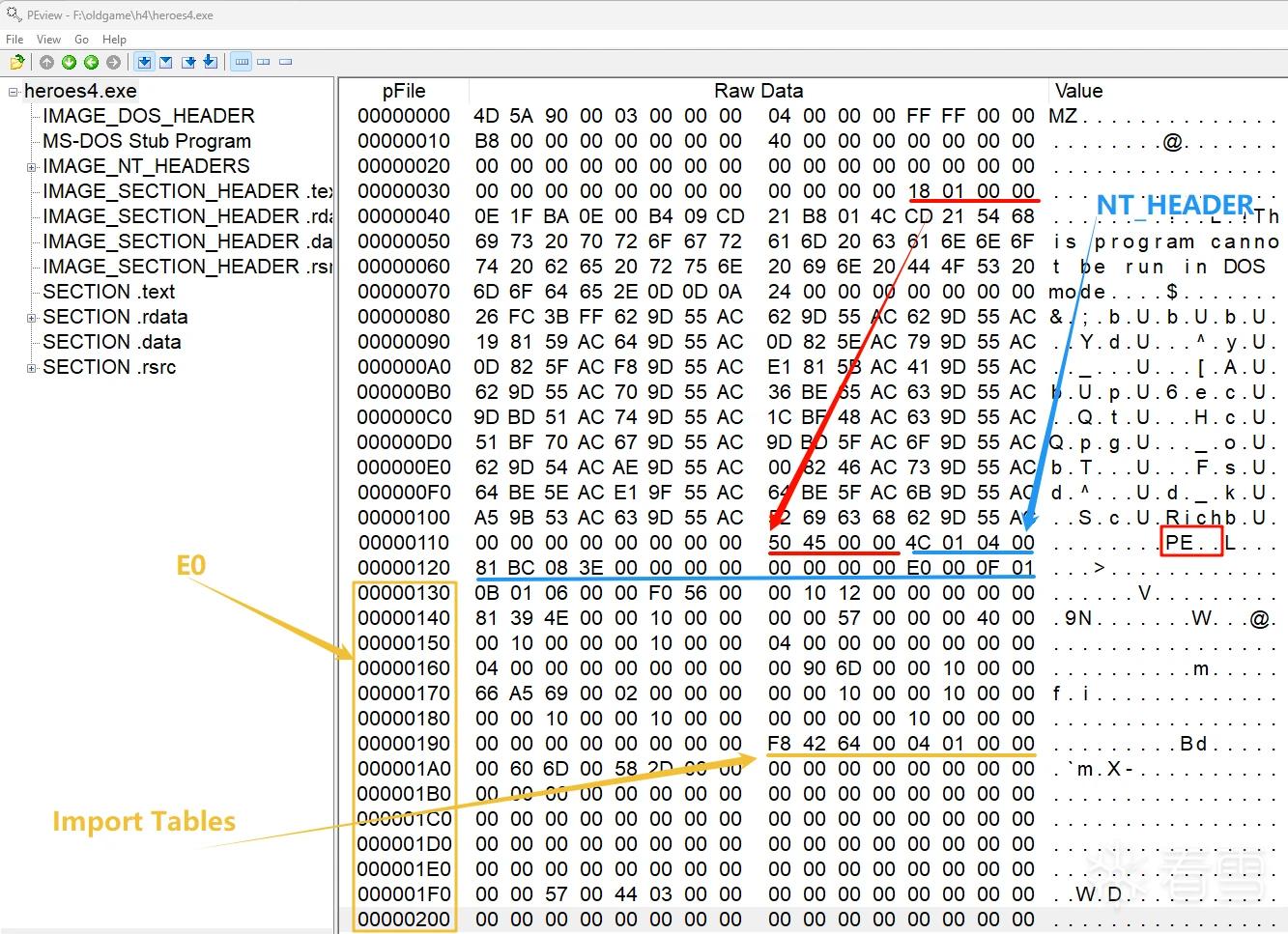Select SECTION .text tree entry

[x=109, y=292]
